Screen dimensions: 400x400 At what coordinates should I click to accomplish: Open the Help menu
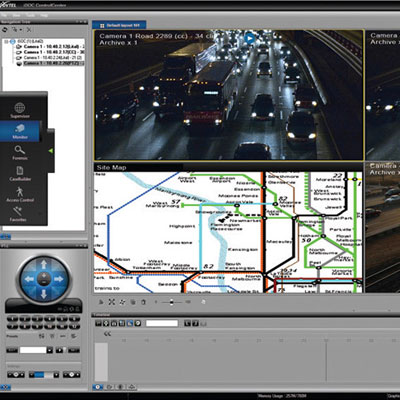44,15
